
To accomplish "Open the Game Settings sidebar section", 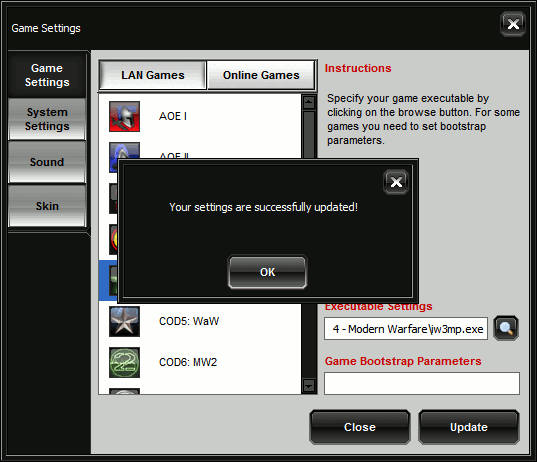I will coord(47,75).
